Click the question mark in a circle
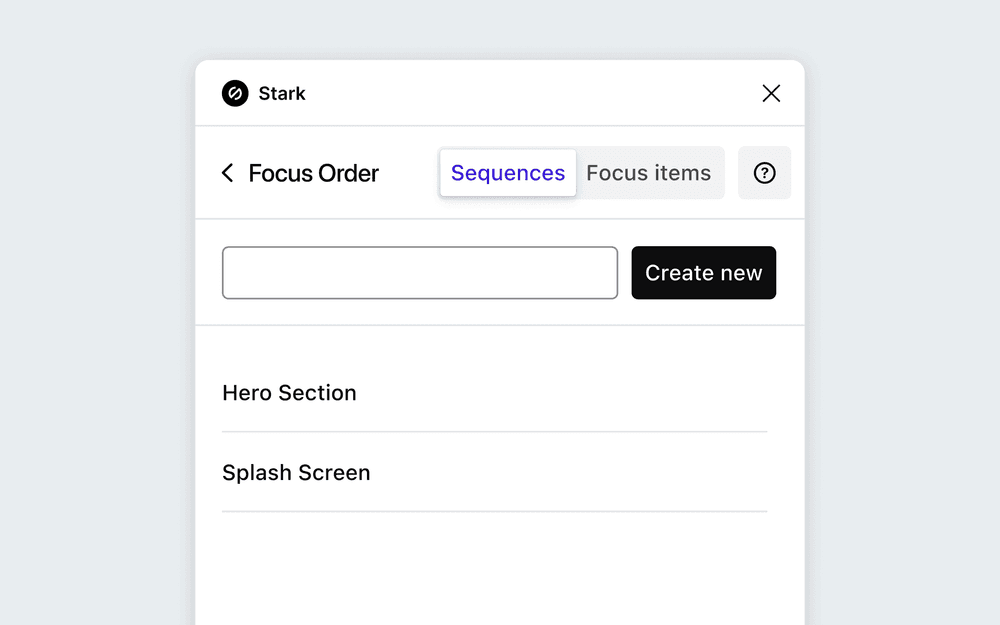The image size is (1000, 625). point(764,173)
